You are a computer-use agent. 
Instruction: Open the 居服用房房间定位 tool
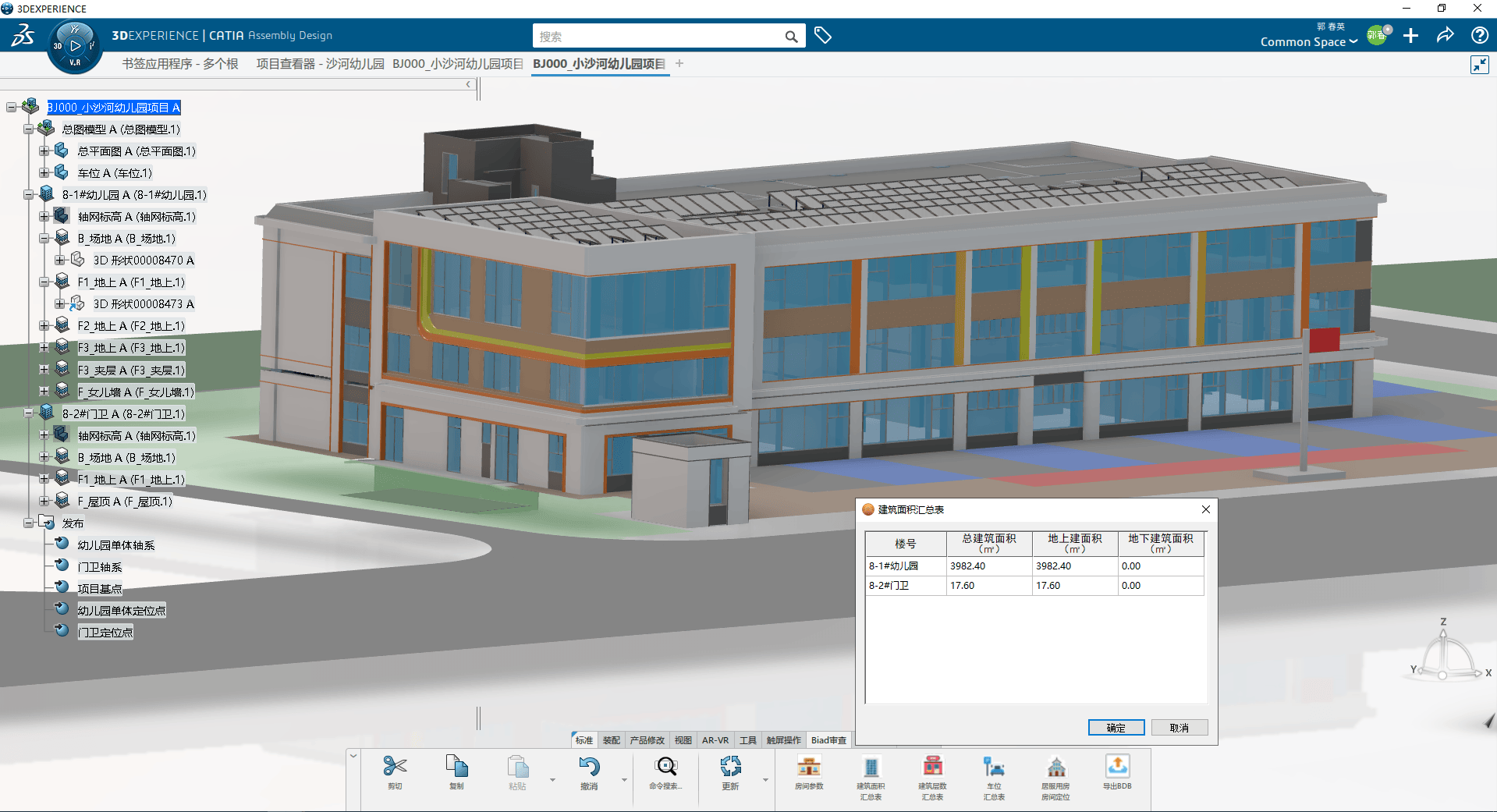[1055, 768]
